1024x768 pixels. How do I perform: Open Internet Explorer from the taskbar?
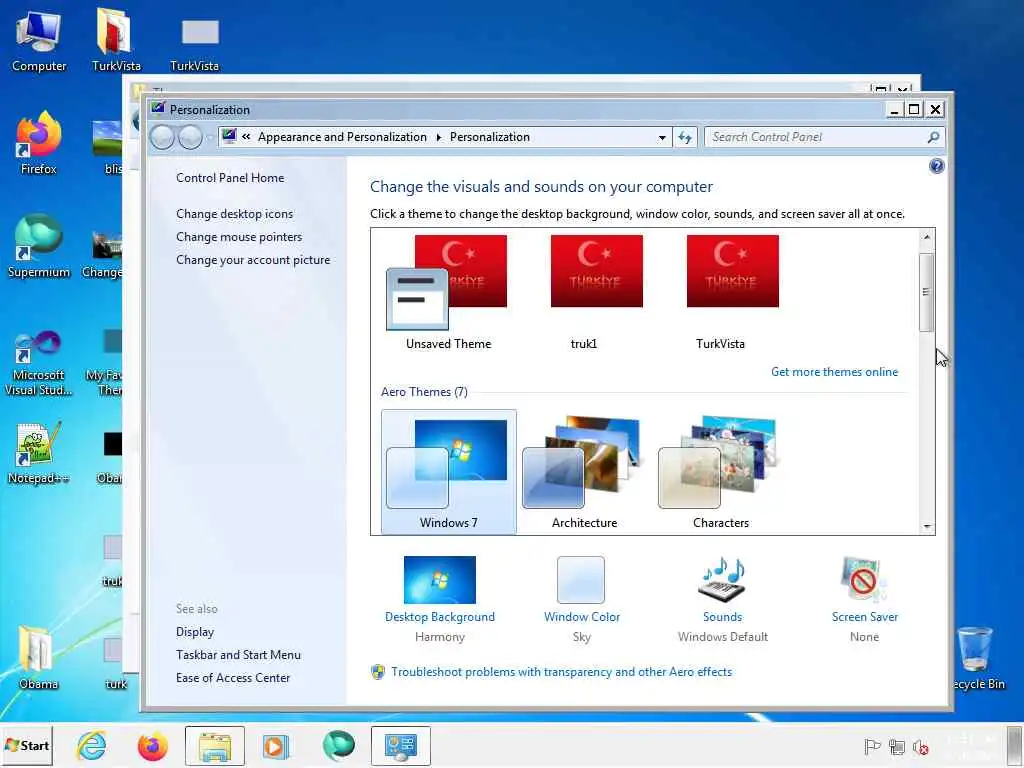click(91, 745)
